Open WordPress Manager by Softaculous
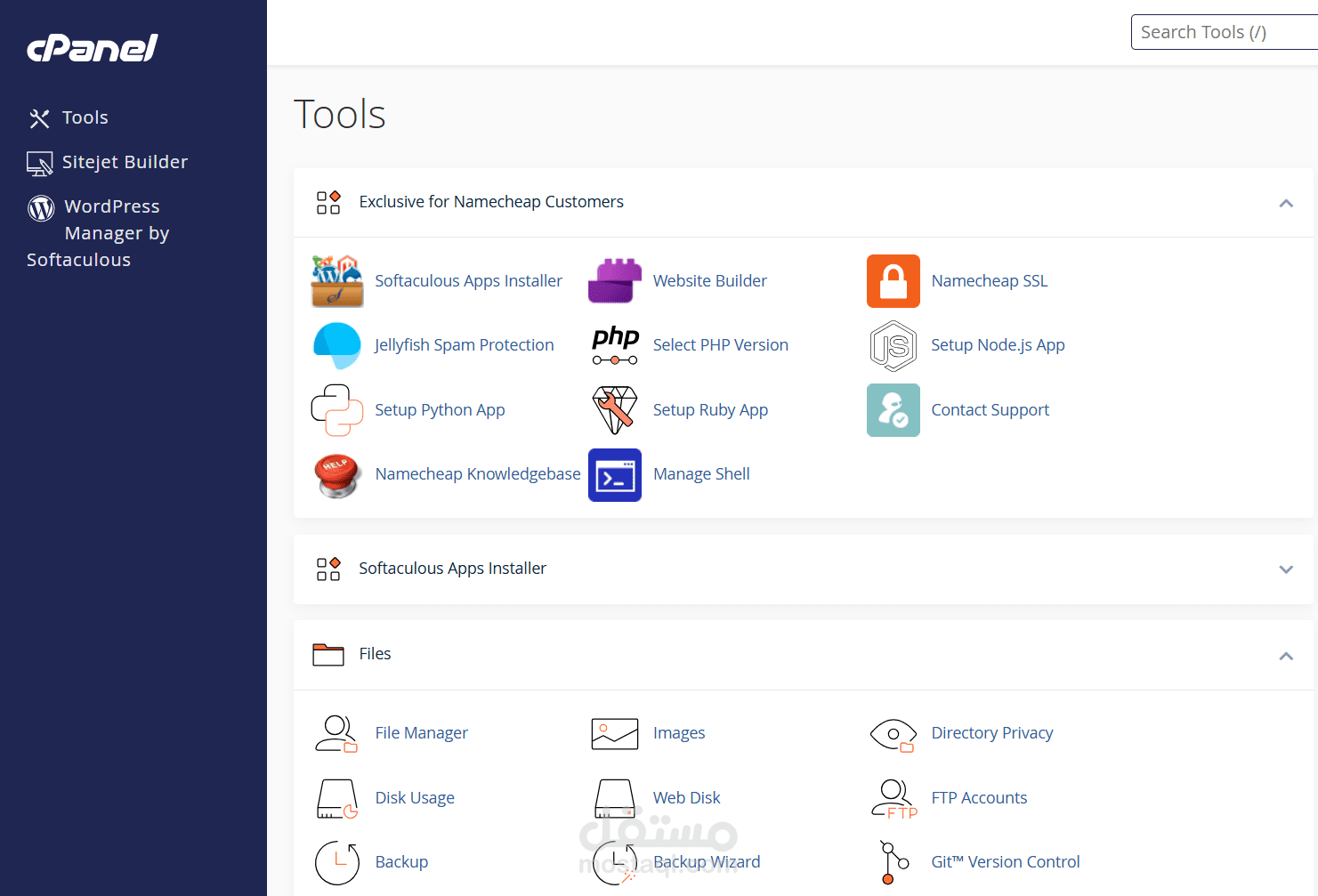This screenshot has width=1318, height=896. [98, 233]
